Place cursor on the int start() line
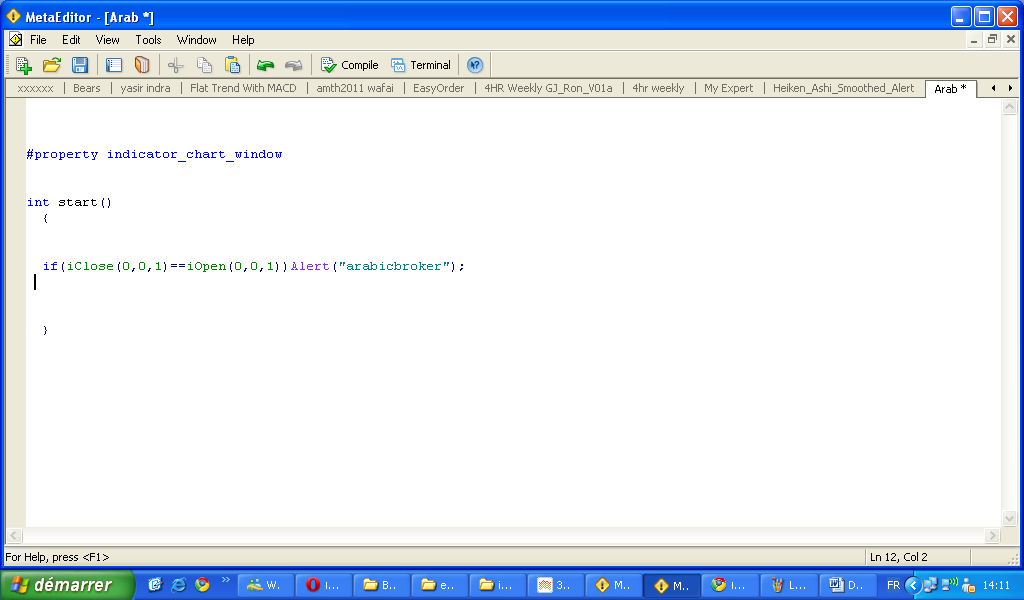 69,202
